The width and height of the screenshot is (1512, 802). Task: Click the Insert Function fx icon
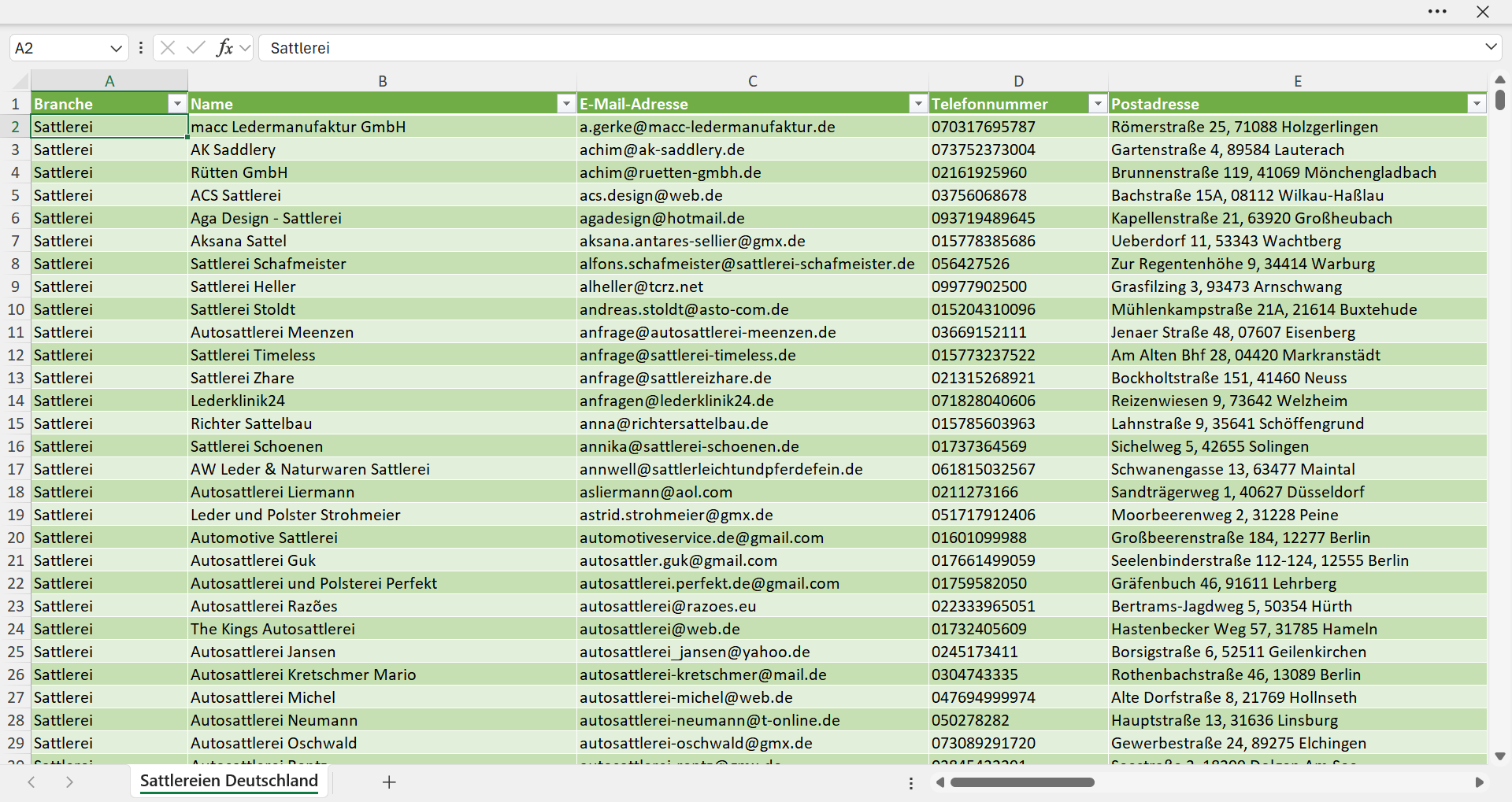(x=224, y=48)
